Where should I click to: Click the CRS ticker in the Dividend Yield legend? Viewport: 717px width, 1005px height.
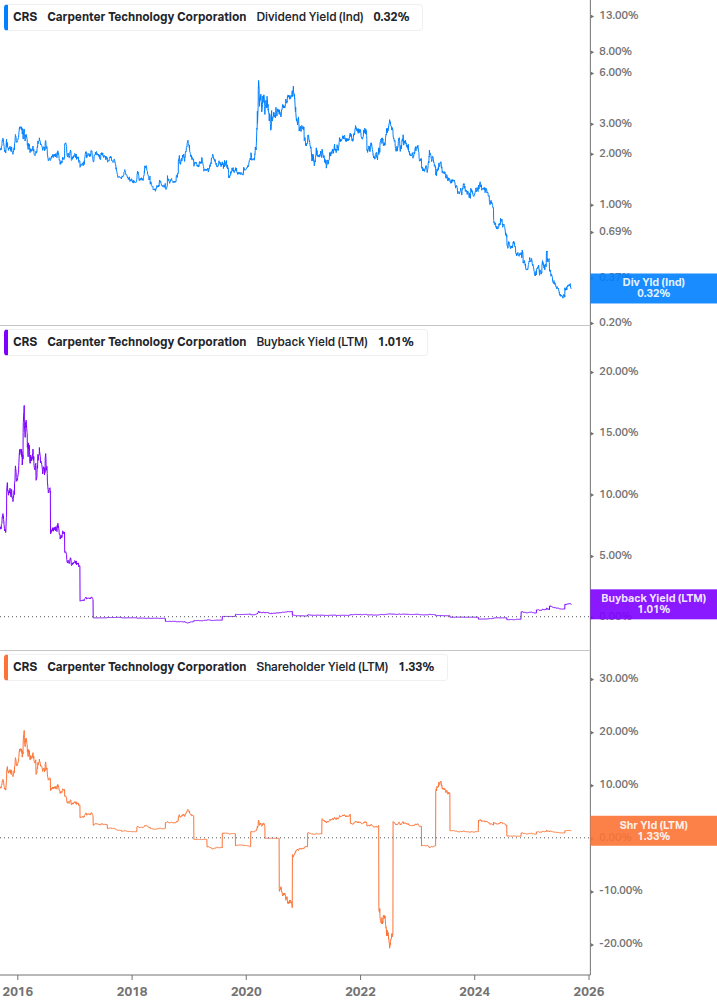25,17
